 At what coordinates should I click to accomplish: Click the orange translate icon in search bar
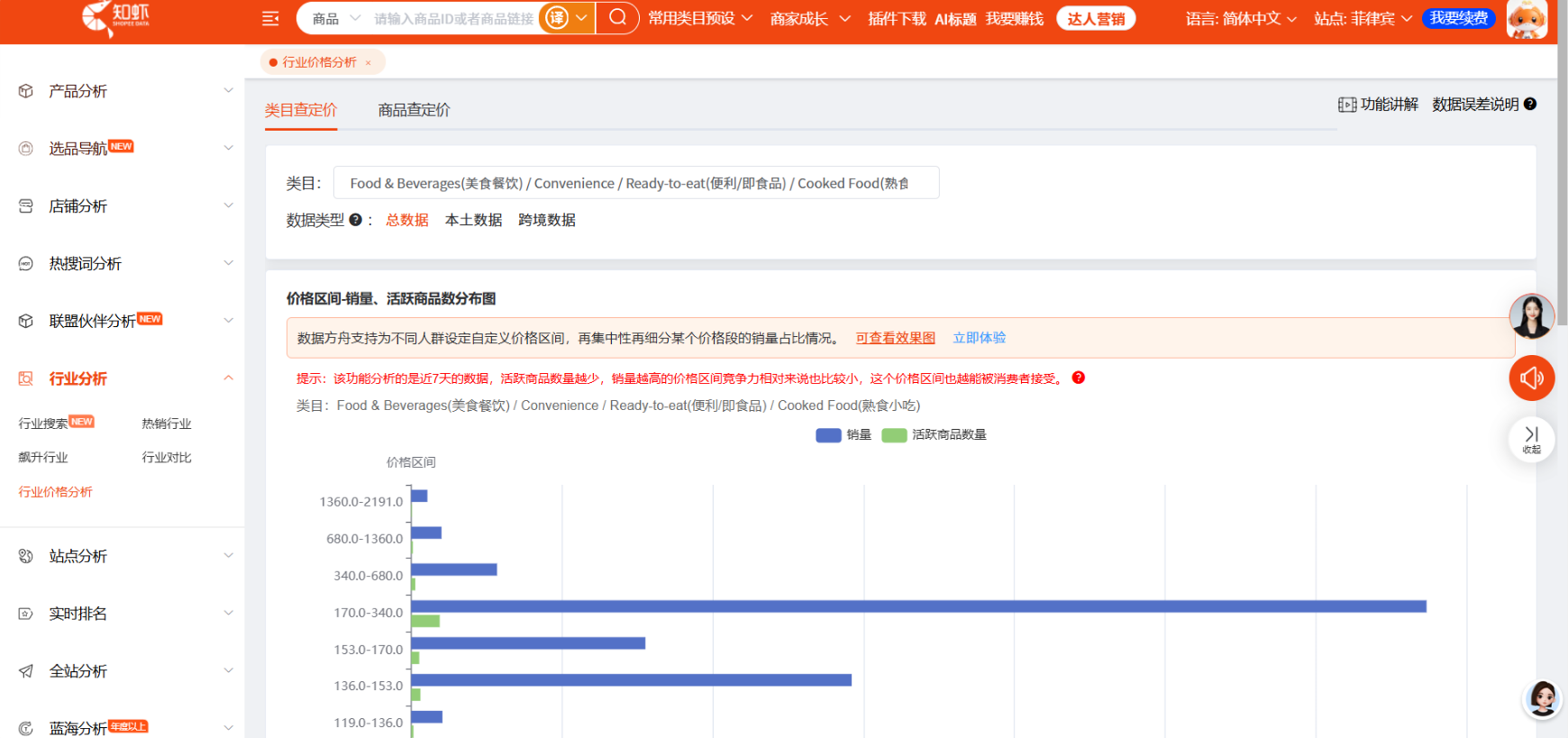558,18
